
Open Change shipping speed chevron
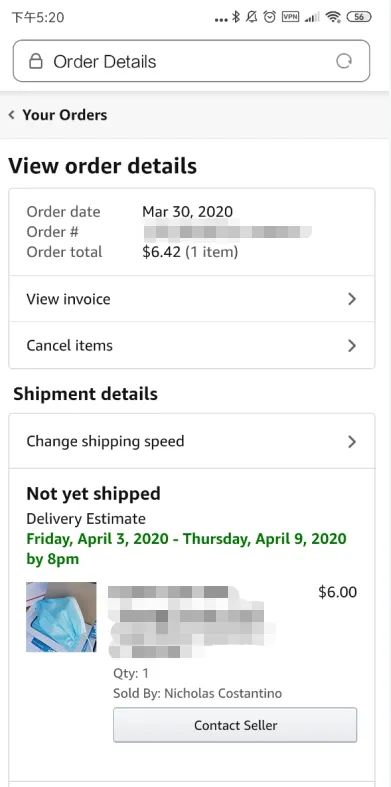pyautogui.click(x=352, y=442)
